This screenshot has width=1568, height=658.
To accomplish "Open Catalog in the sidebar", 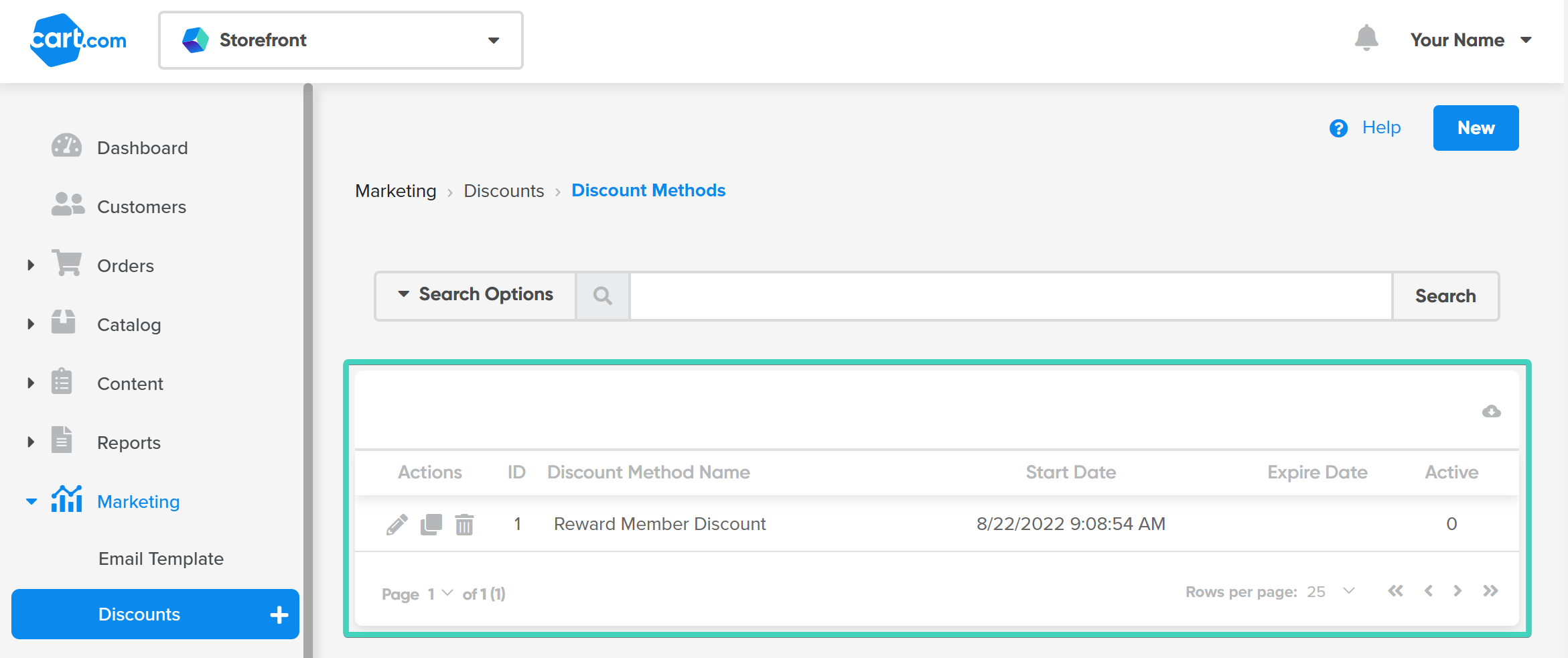I will pyautogui.click(x=129, y=325).
